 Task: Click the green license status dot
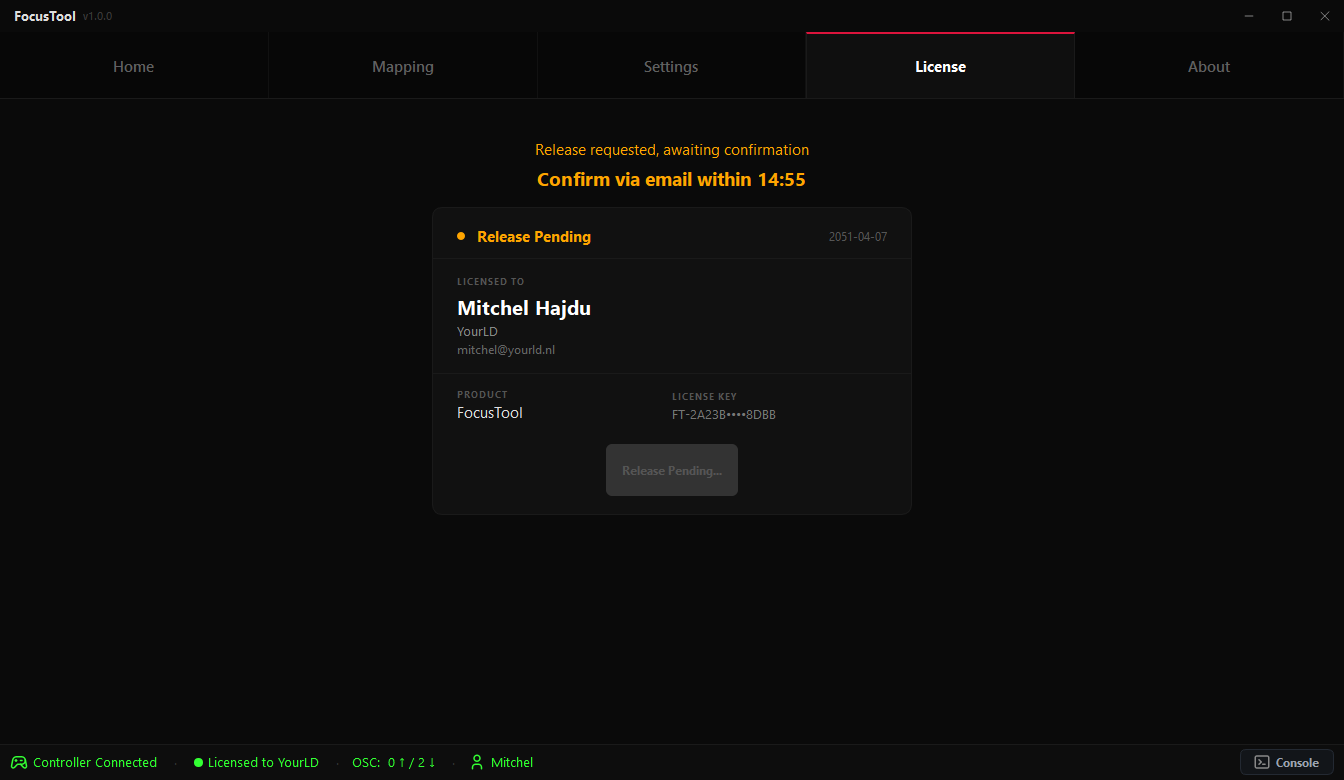pos(198,762)
